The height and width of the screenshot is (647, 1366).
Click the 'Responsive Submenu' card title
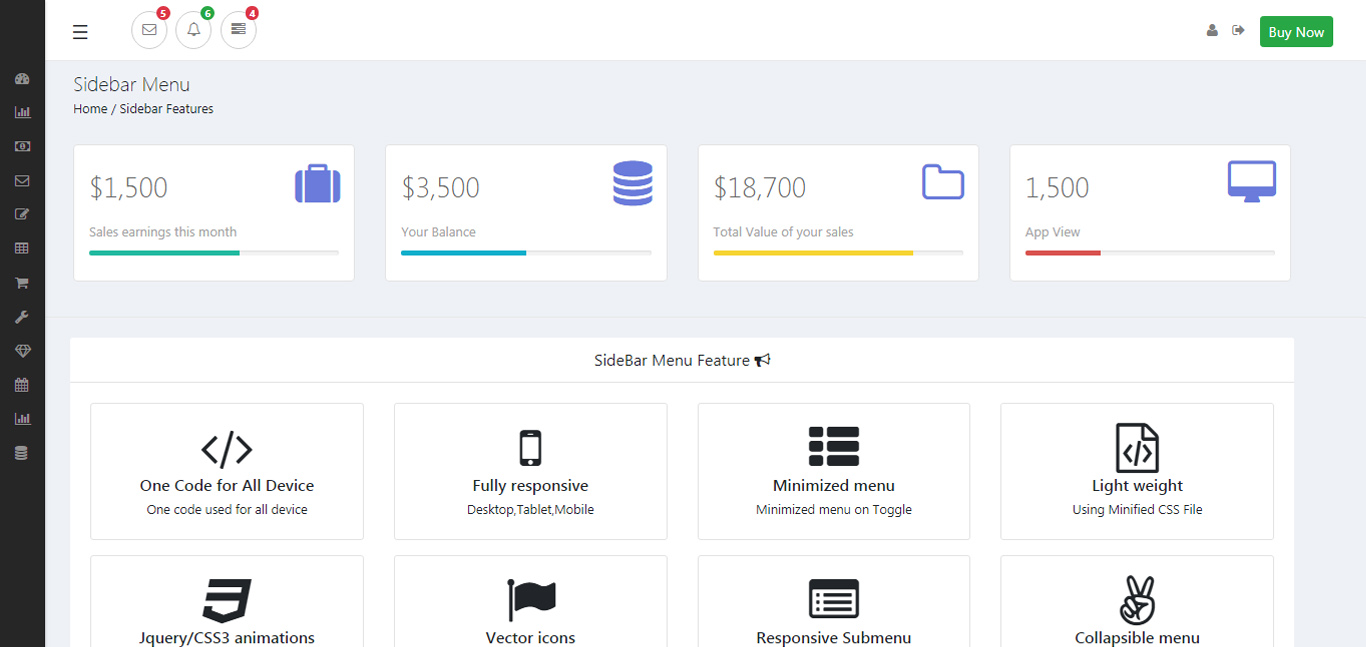click(834, 638)
